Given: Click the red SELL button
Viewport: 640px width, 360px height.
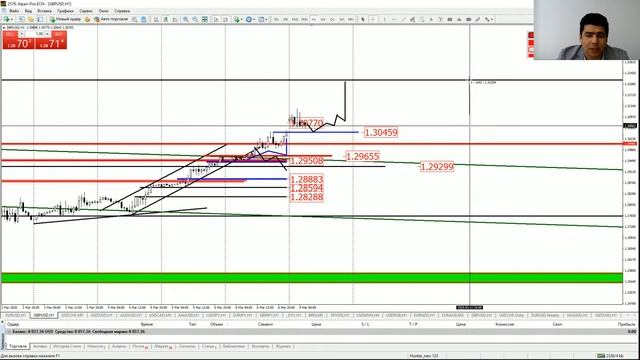Looking at the screenshot, I should pos(18,40).
